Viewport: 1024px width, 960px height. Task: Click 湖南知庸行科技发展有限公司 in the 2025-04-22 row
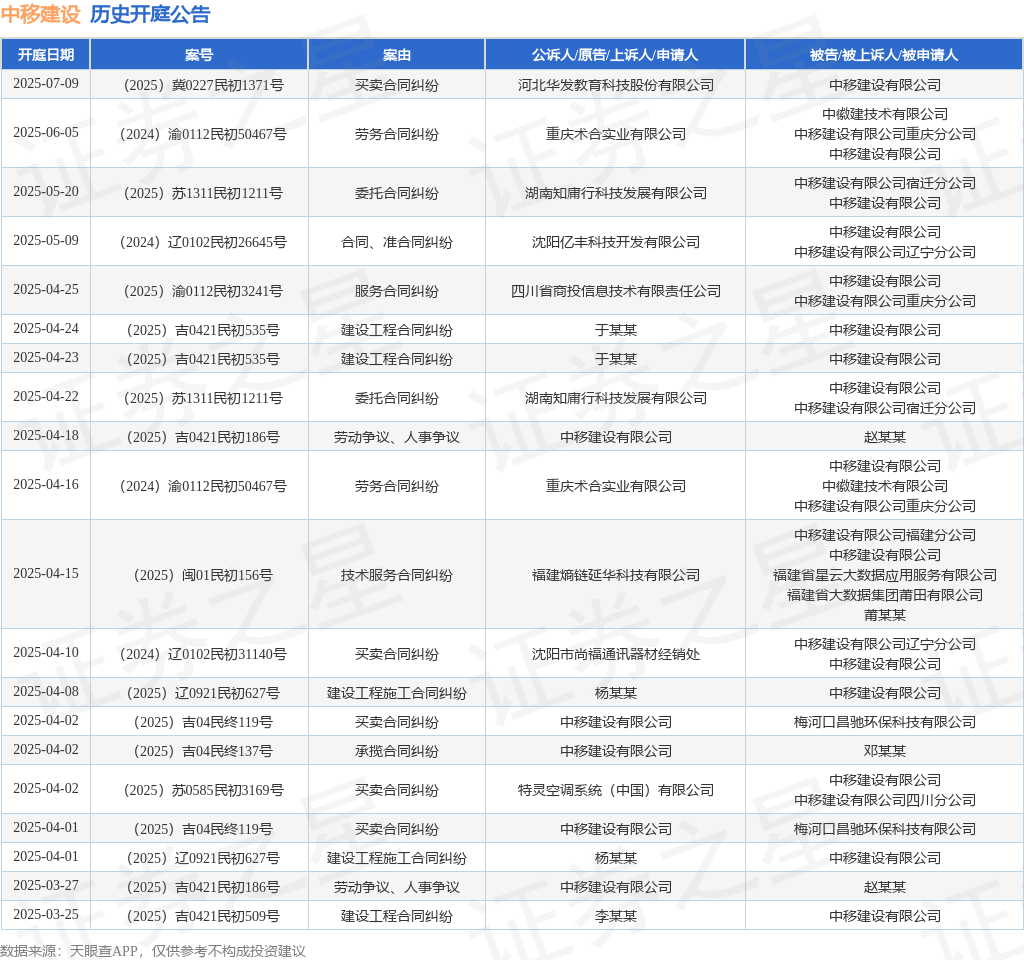point(616,398)
